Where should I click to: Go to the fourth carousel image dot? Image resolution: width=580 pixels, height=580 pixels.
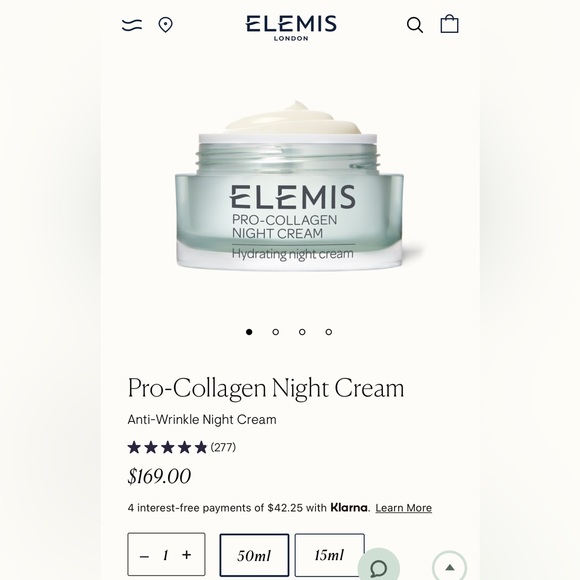click(x=329, y=332)
